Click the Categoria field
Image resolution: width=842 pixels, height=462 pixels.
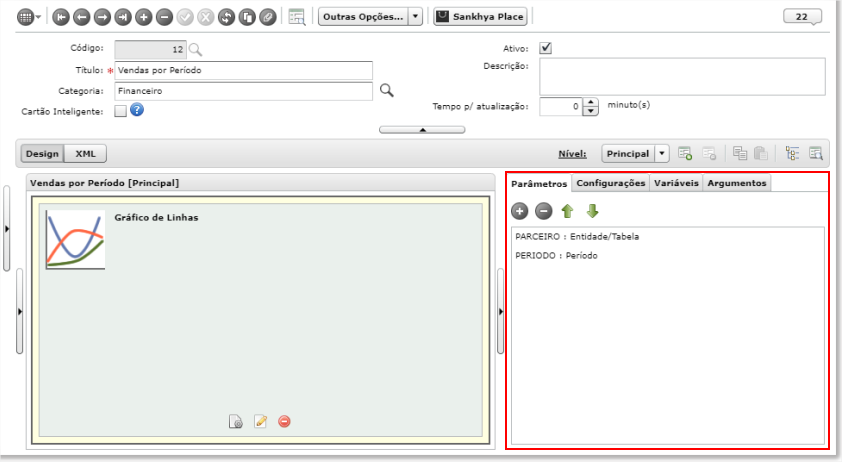tap(243, 91)
